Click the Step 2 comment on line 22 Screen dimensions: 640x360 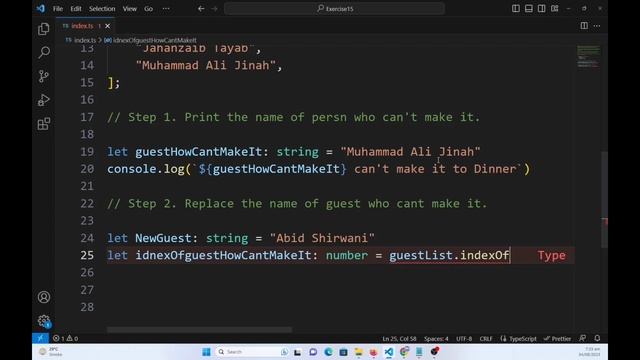pyautogui.click(x=297, y=204)
